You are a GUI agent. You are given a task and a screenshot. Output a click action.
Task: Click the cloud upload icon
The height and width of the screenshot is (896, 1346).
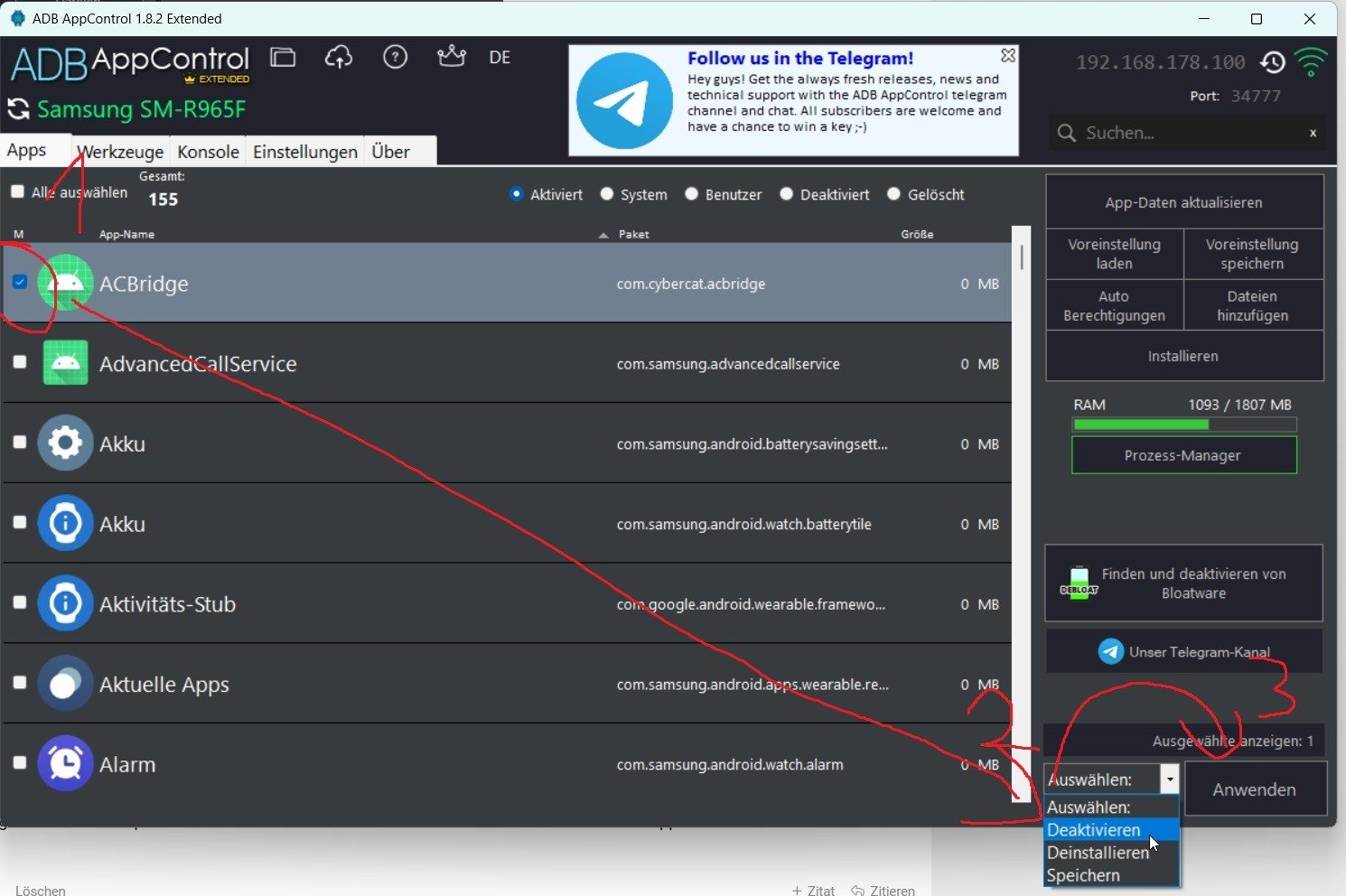(x=339, y=58)
